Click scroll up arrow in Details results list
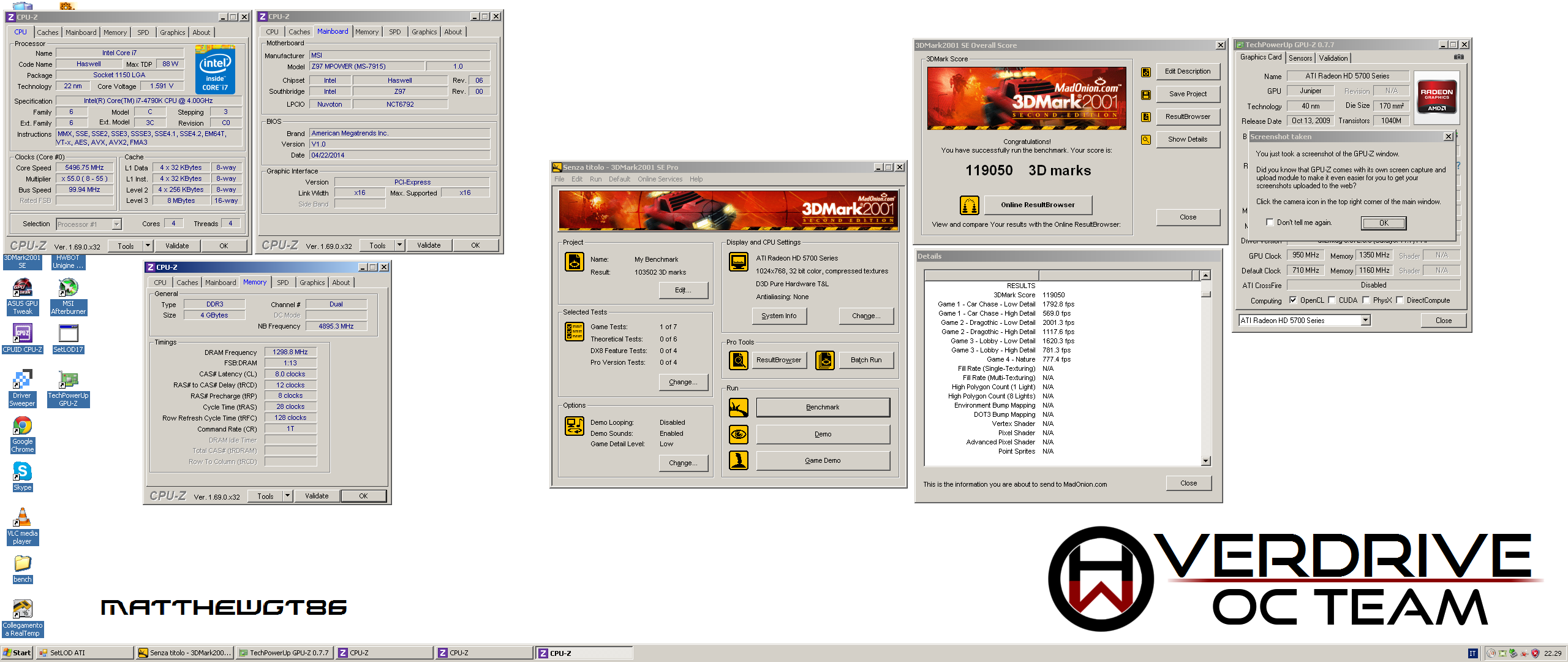The width and height of the screenshot is (1568, 662). (1205, 275)
